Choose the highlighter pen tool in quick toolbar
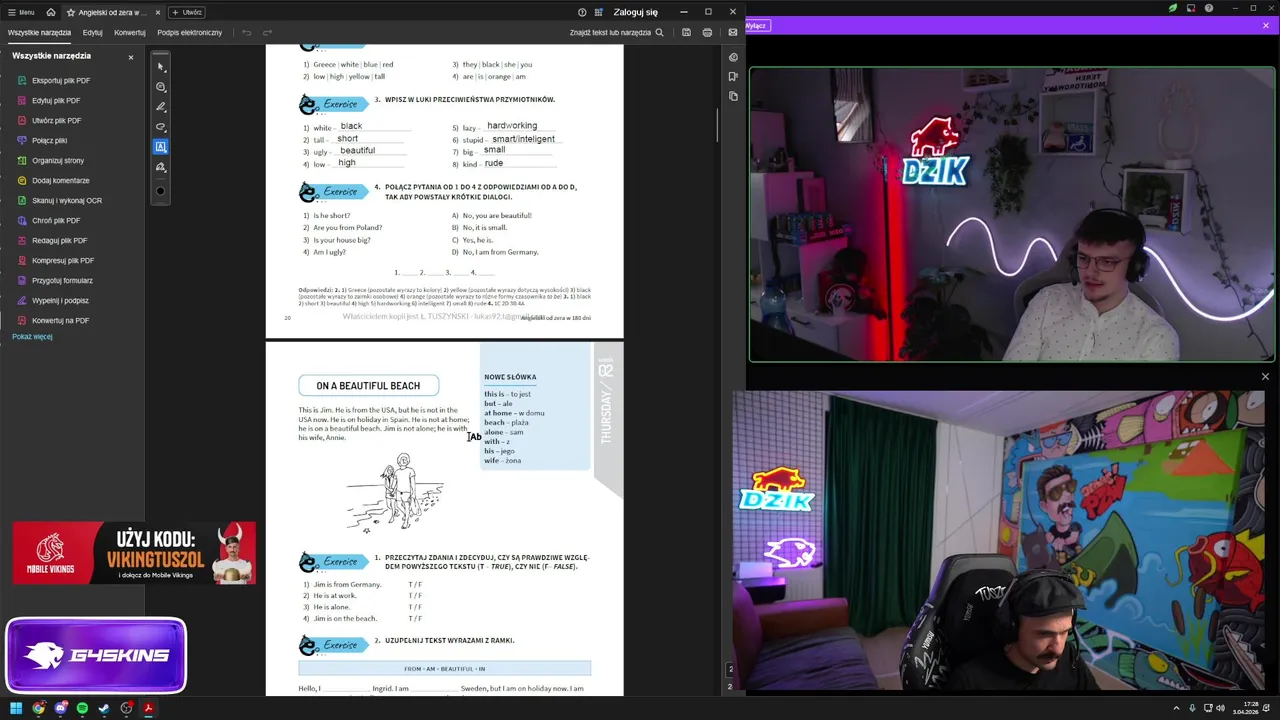 [160, 107]
